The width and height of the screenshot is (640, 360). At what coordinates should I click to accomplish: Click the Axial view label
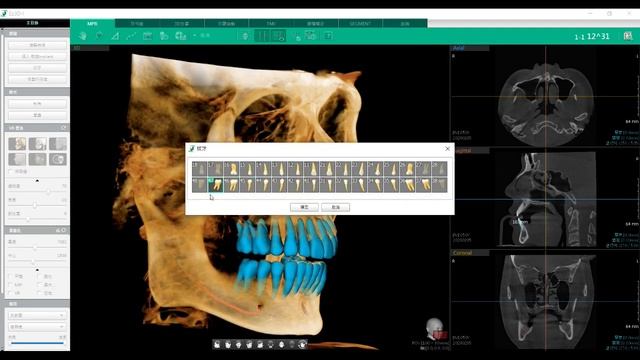tap(459, 48)
